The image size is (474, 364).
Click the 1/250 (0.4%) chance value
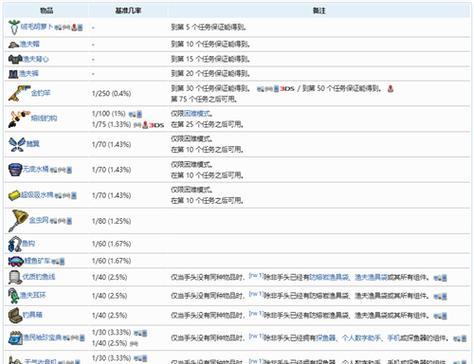(x=111, y=93)
